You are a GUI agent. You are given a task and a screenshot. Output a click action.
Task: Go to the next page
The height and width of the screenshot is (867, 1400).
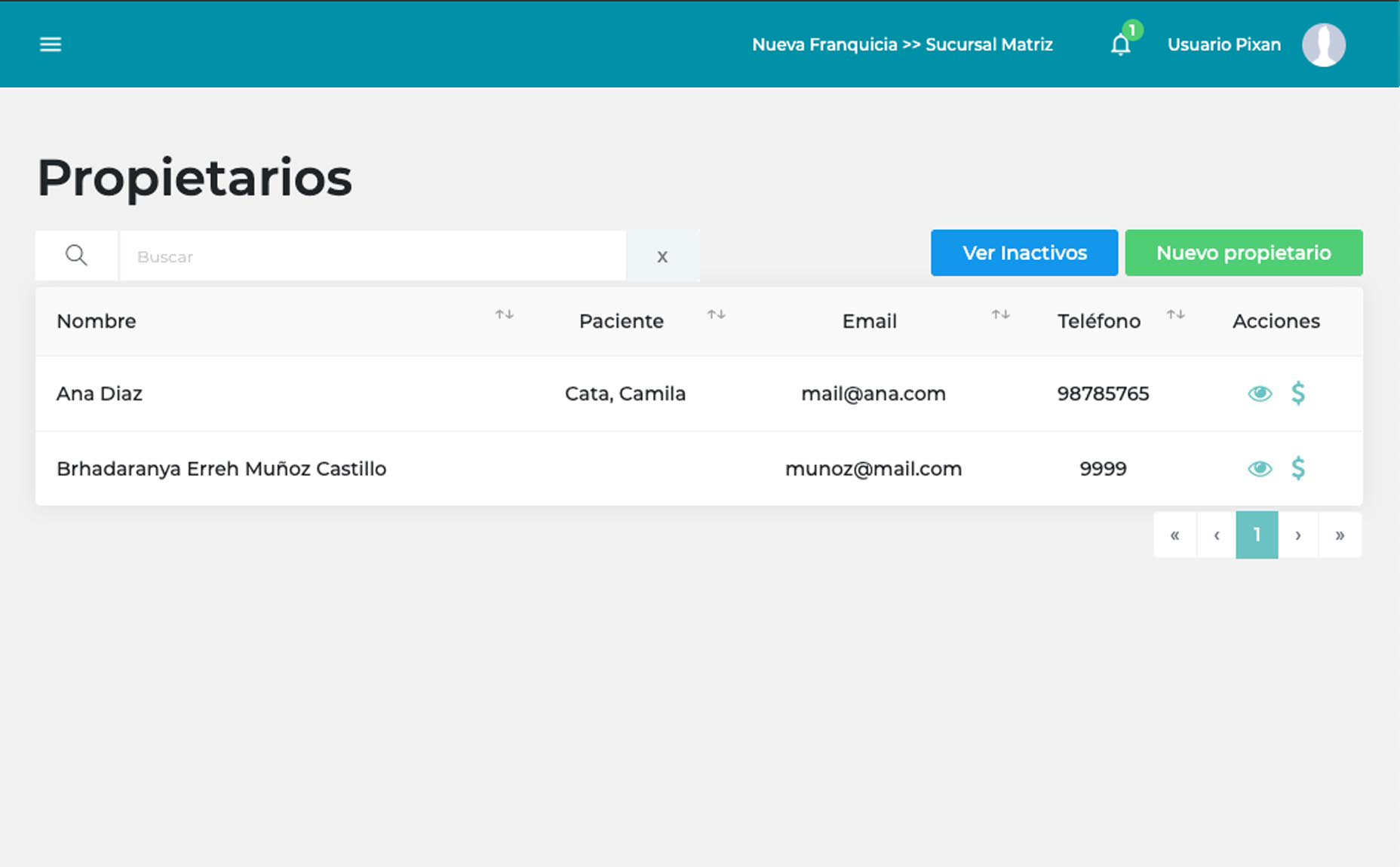1297,535
